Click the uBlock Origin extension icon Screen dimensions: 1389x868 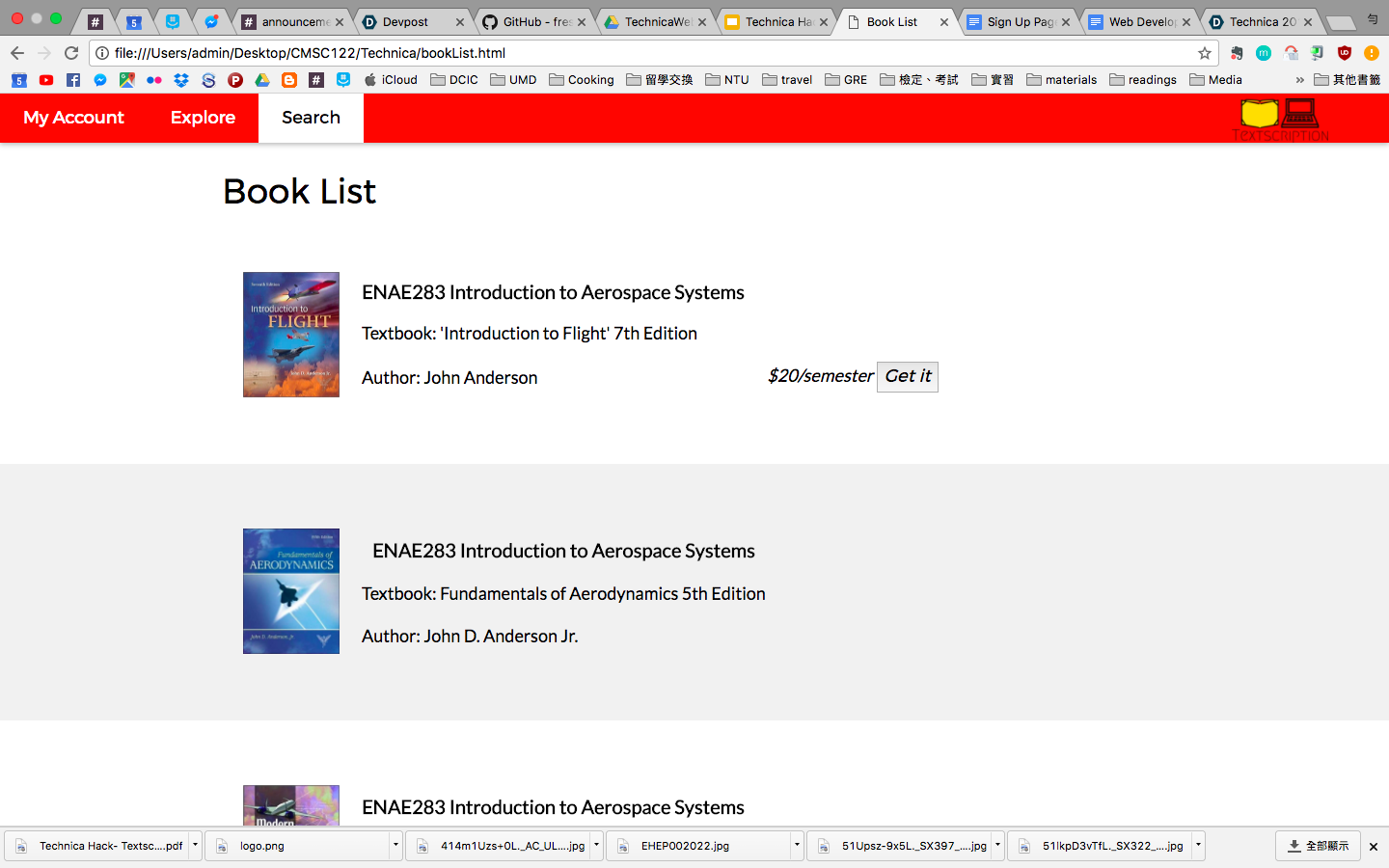1345,53
